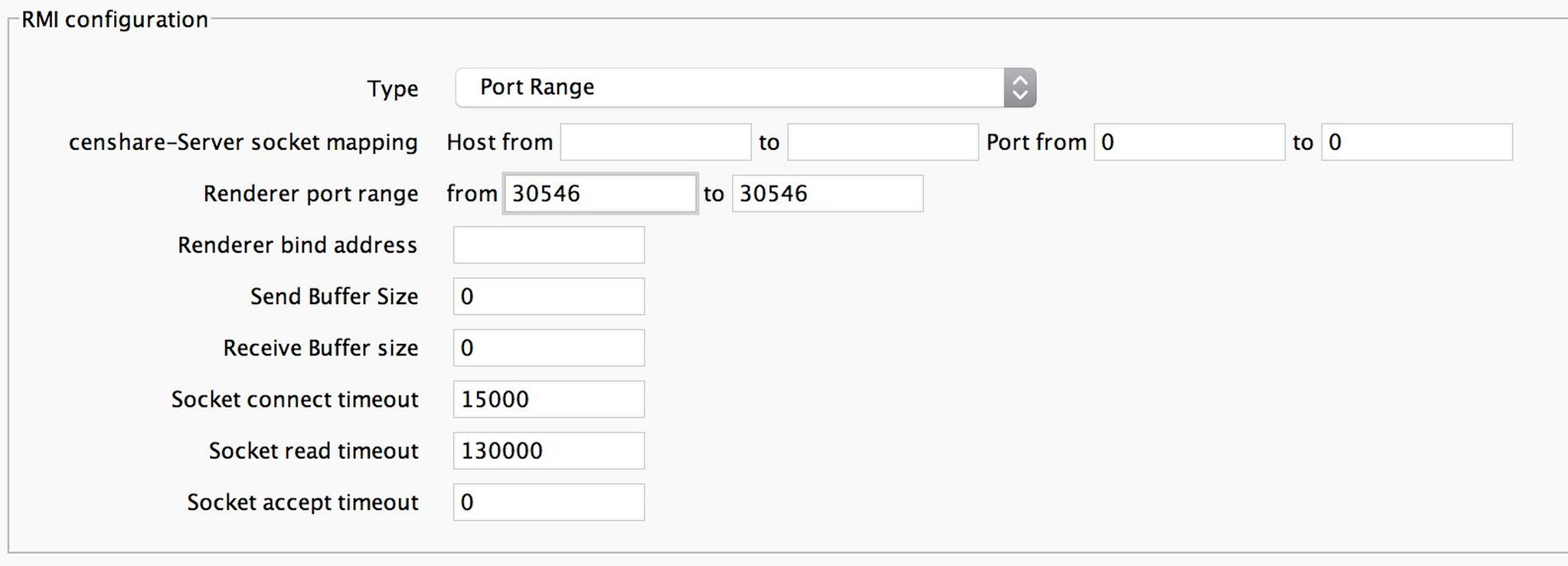1568x566 pixels.
Task: Click the stepper arrows on the Type selector
Action: pyautogui.click(x=1021, y=87)
